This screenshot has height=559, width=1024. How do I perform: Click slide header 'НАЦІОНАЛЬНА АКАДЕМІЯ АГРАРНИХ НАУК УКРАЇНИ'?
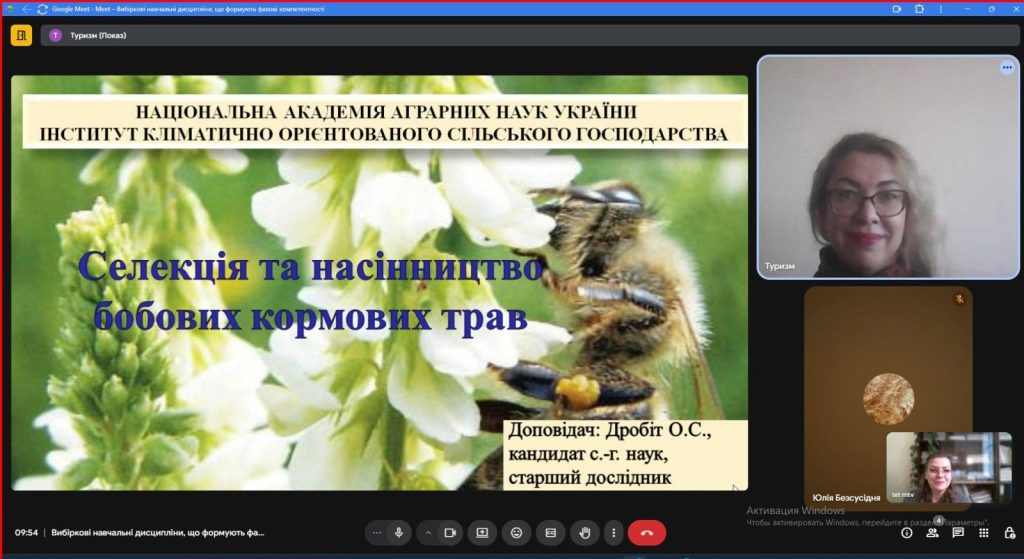coord(386,112)
